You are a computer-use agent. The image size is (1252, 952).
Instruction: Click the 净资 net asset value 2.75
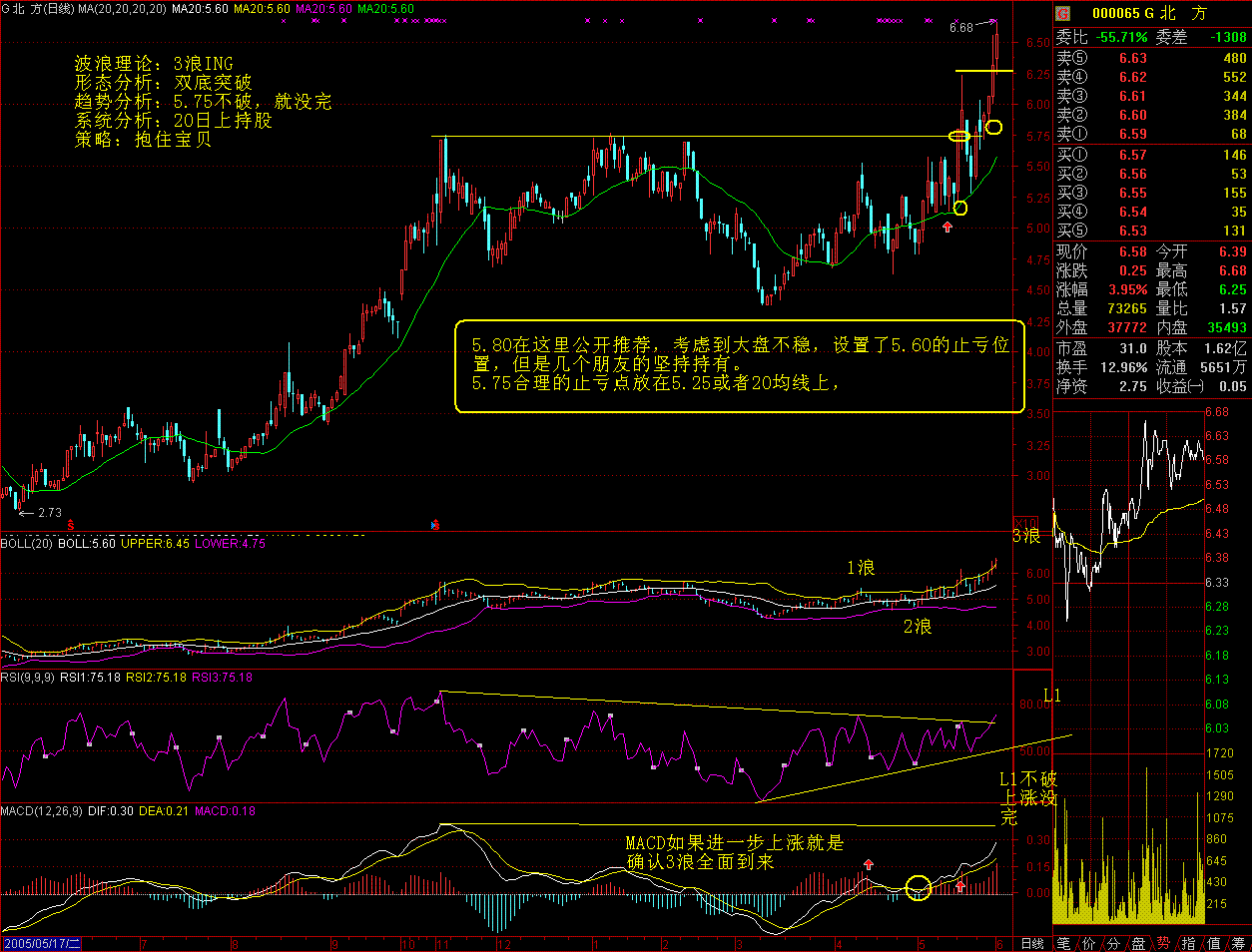(1133, 386)
